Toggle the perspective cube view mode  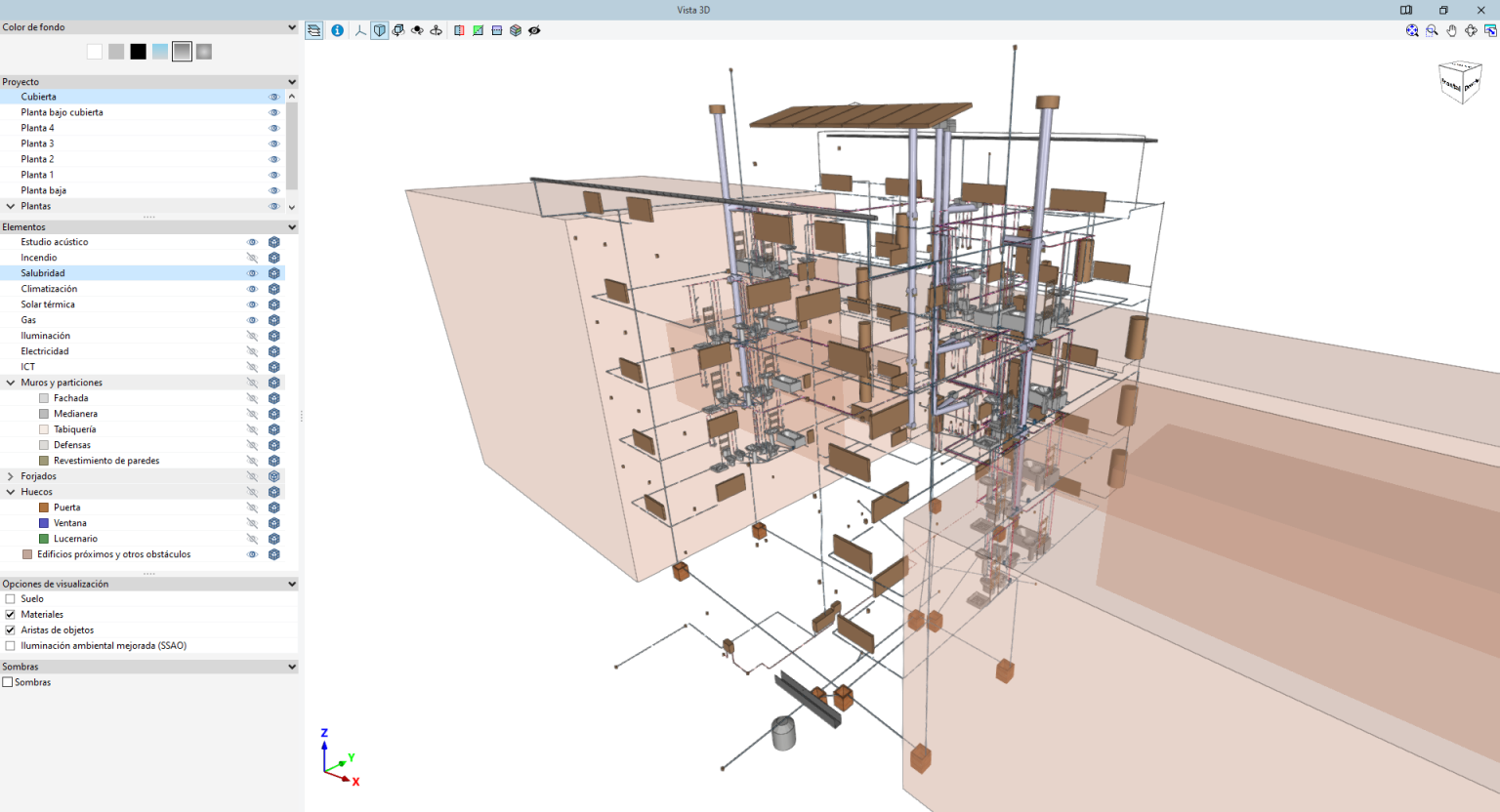coord(379,30)
